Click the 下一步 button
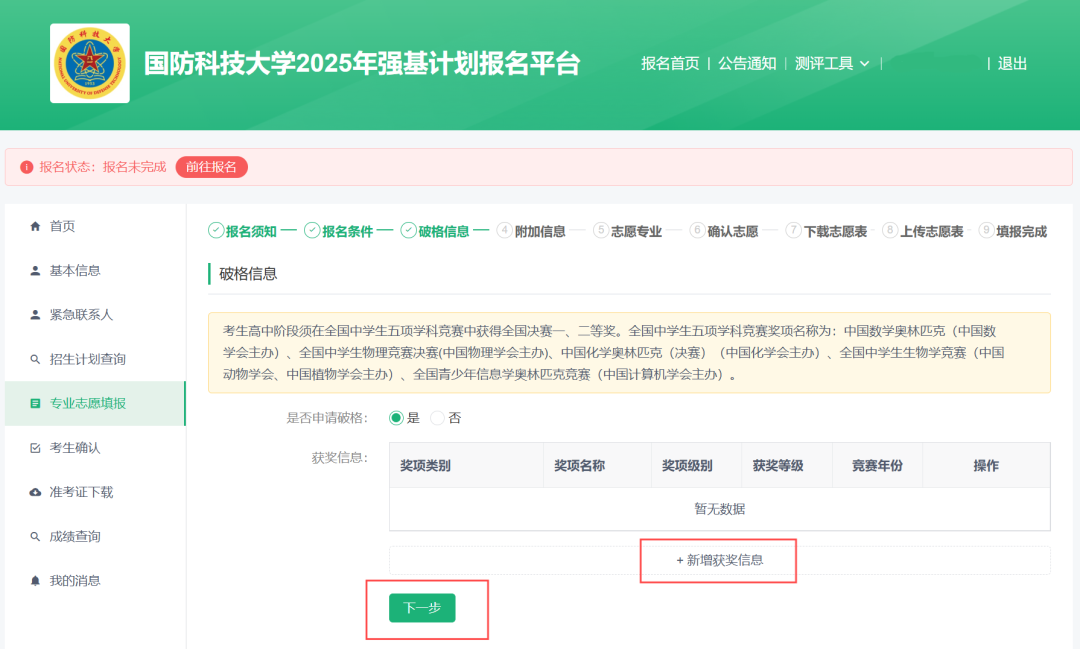The width and height of the screenshot is (1080, 649). click(x=422, y=608)
